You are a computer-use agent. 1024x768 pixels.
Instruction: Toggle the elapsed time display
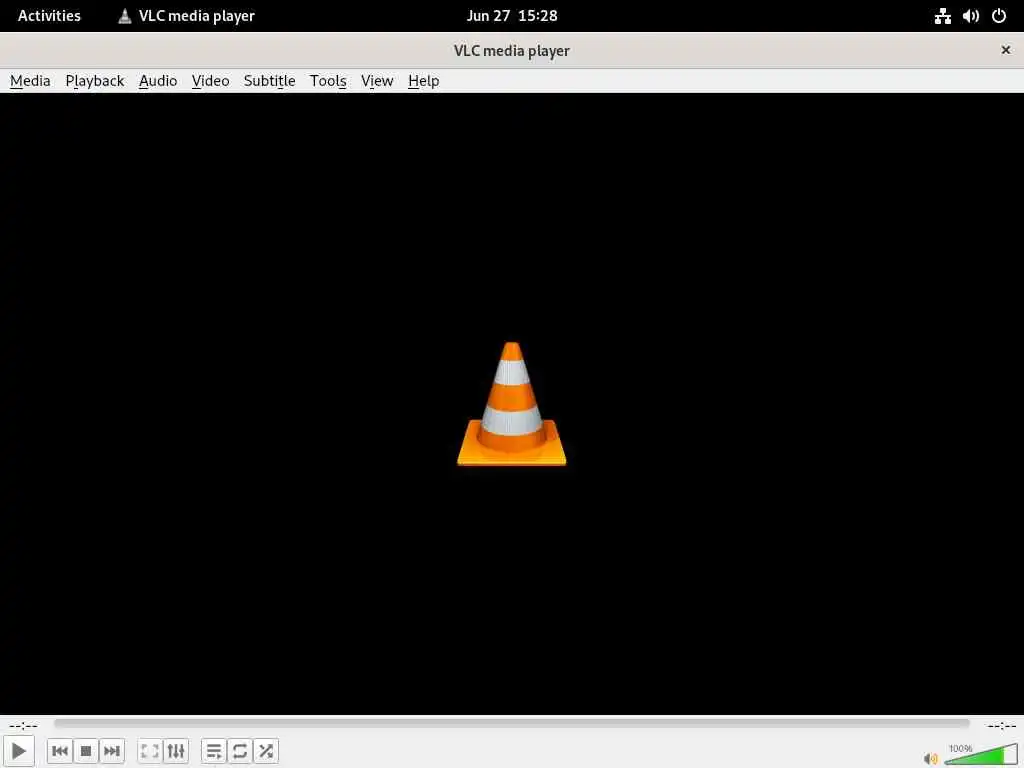24,725
